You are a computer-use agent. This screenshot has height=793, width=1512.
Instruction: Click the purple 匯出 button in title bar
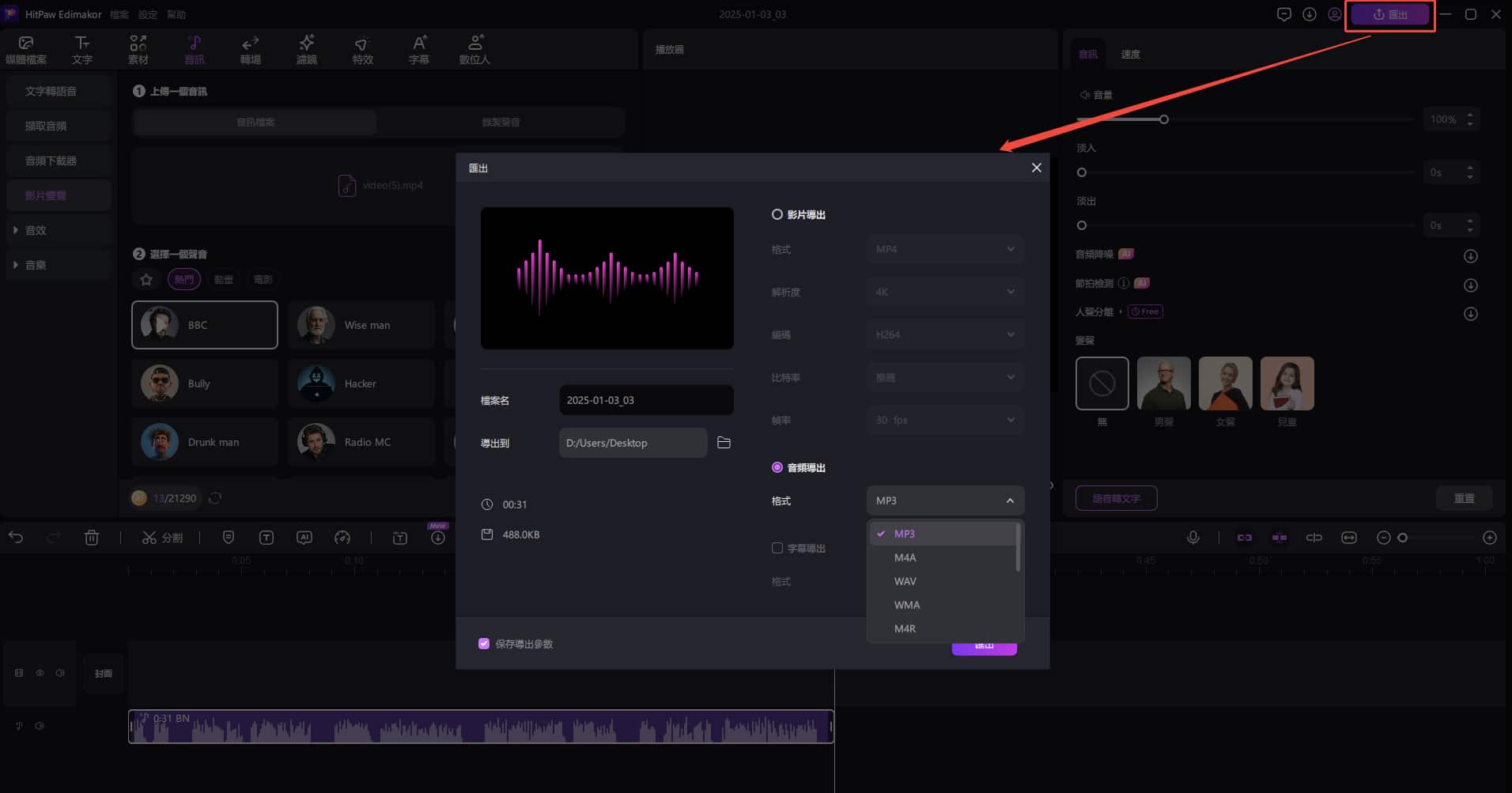click(x=1389, y=14)
